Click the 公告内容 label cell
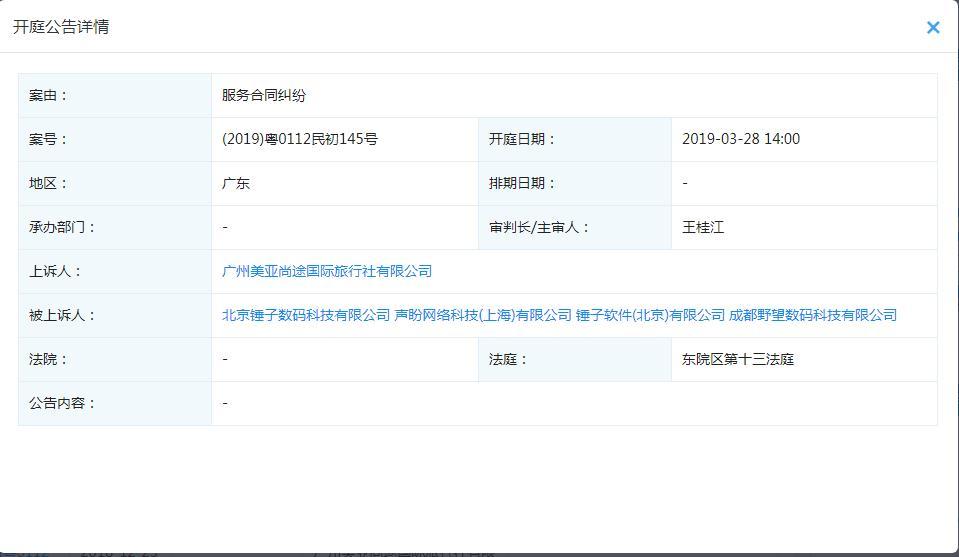The image size is (959, 557). [115, 404]
